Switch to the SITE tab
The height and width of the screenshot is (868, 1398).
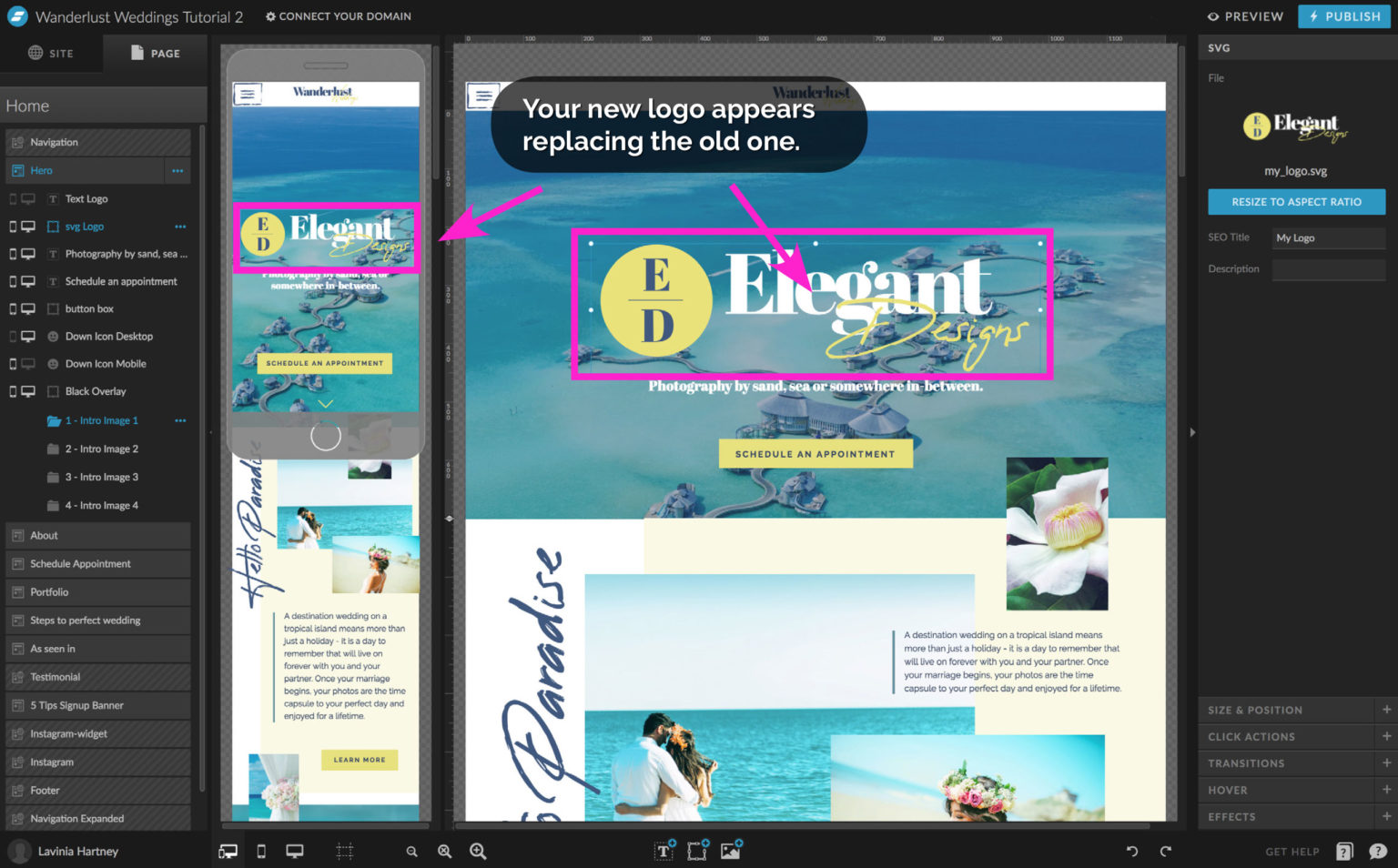50,53
